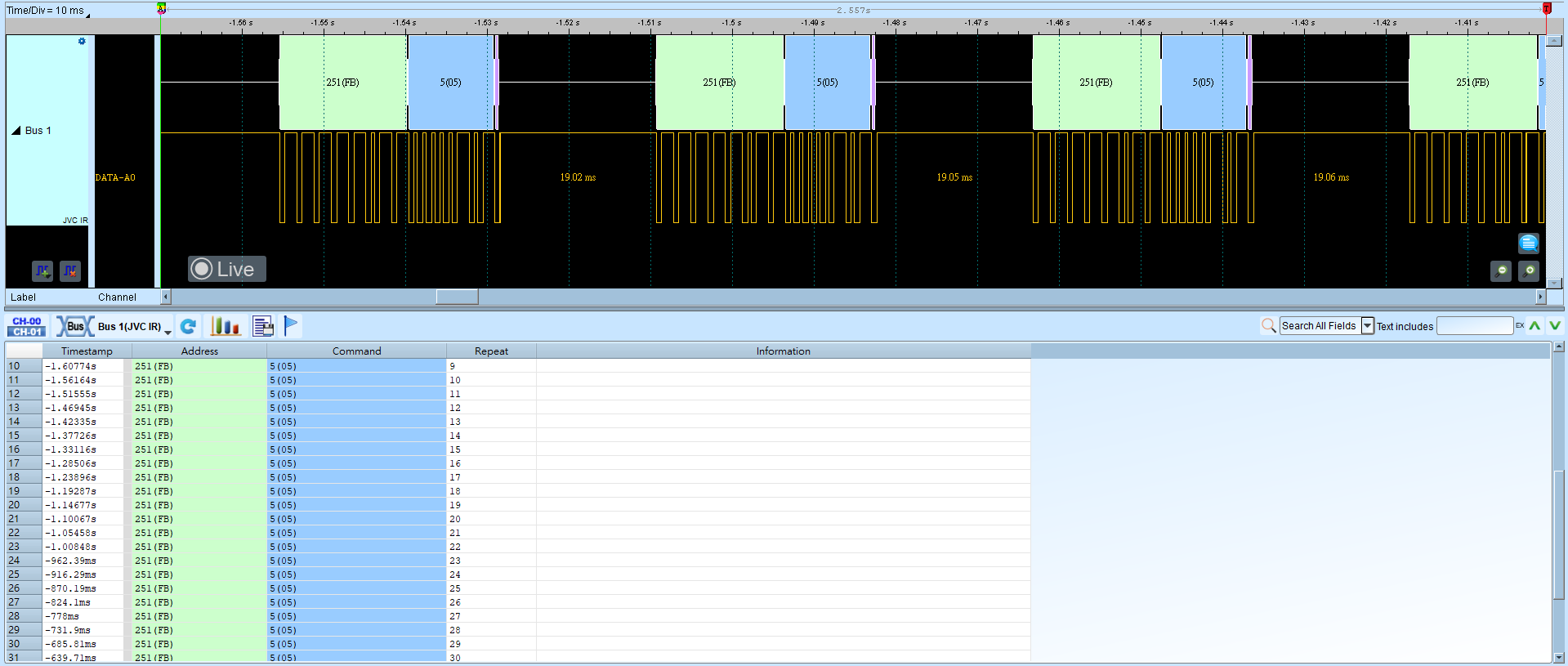This screenshot has width=1568, height=666.
Task: Click the EX toggle next to text field
Action: click(1520, 325)
